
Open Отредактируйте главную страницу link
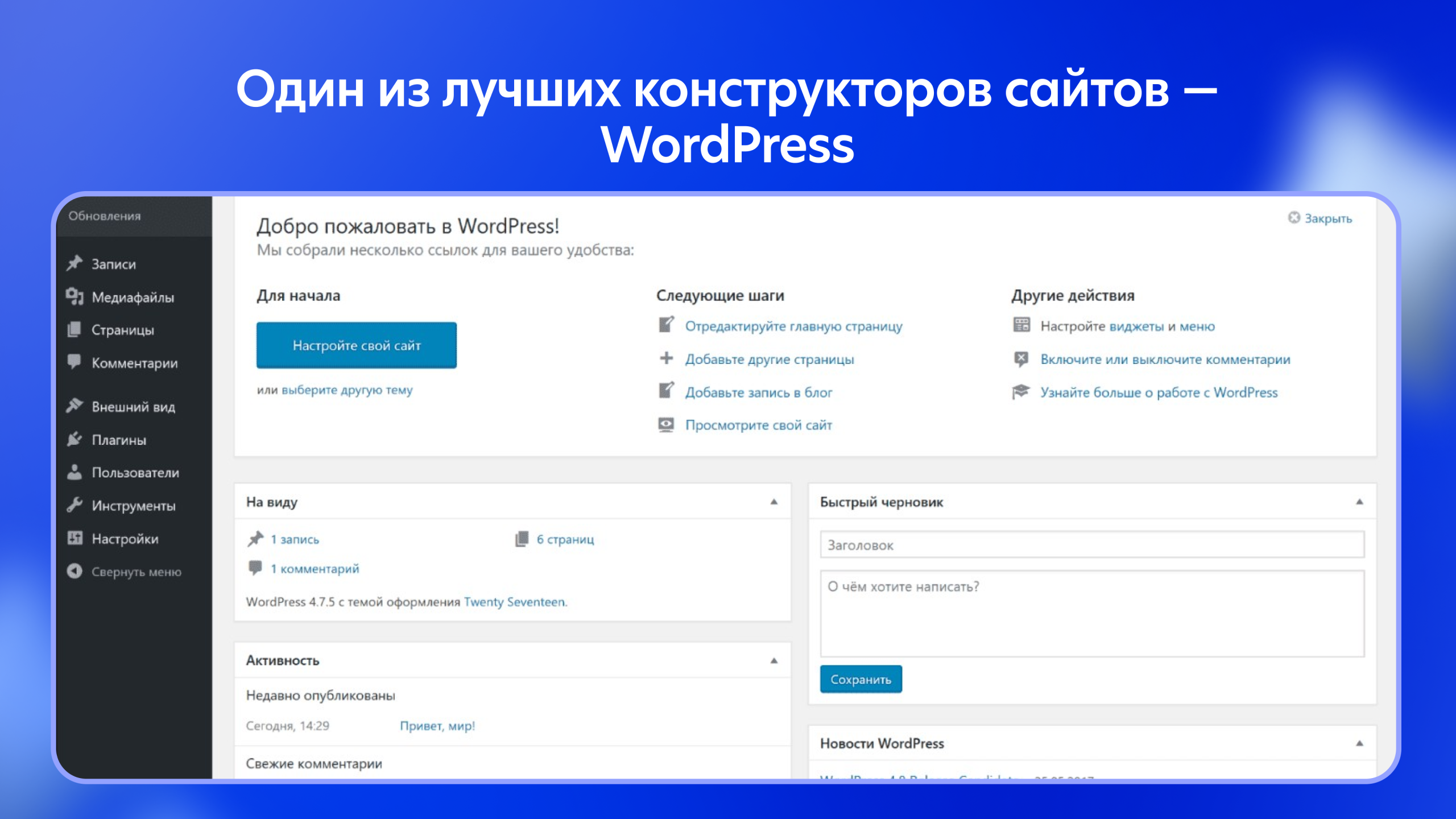[x=793, y=326]
